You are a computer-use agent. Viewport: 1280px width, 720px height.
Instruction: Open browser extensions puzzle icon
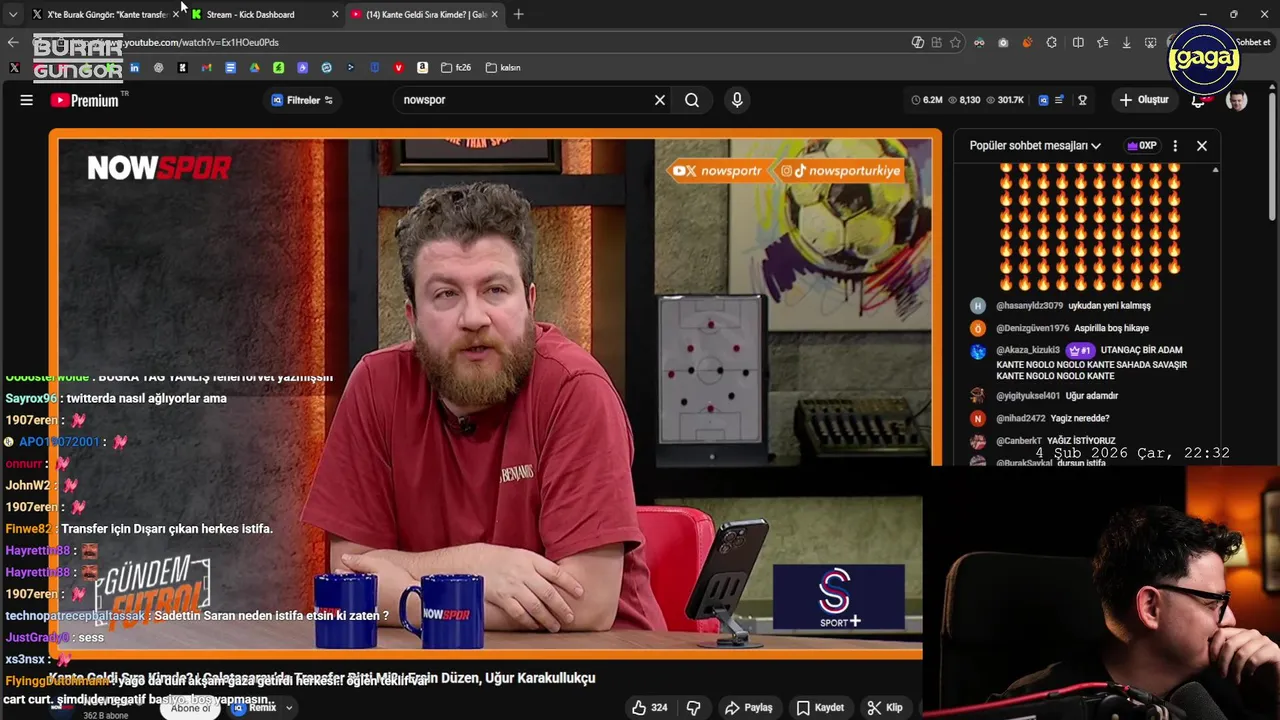pyautogui.click(x=1052, y=42)
